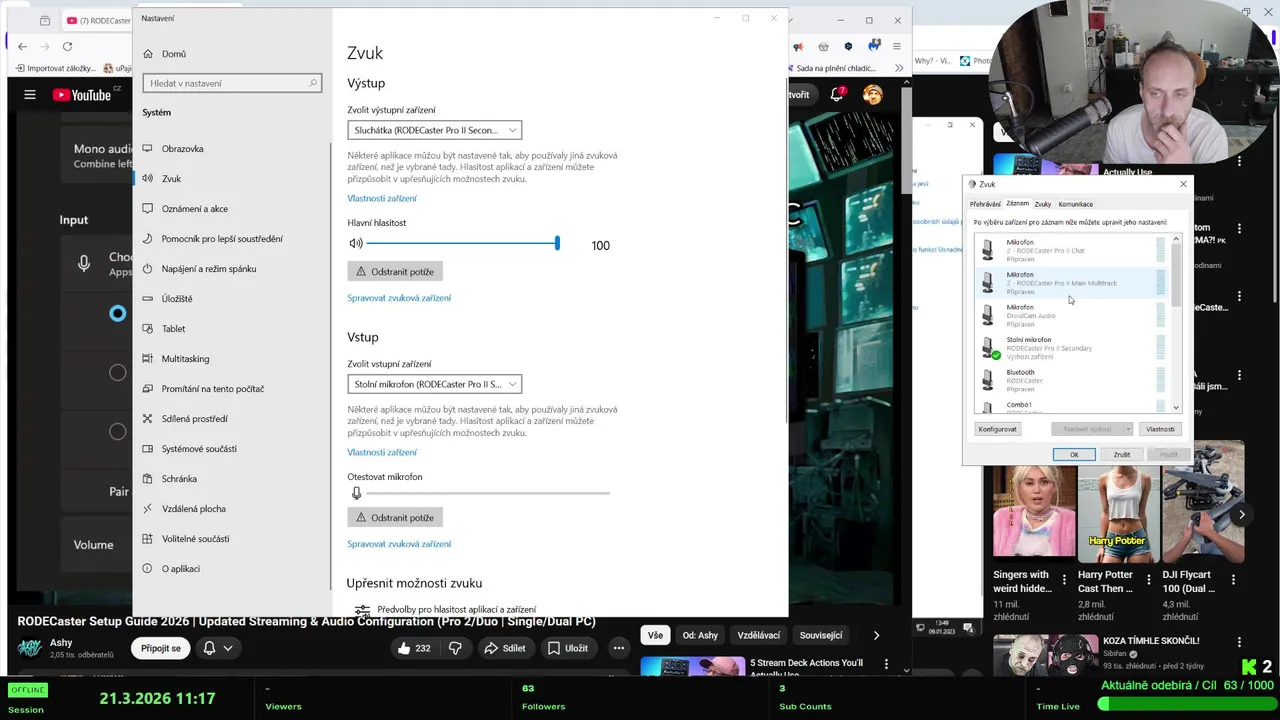Switch to Přehrávání tab in Zvuk dialog
The image size is (1280, 720).
[x=985, y=204]
